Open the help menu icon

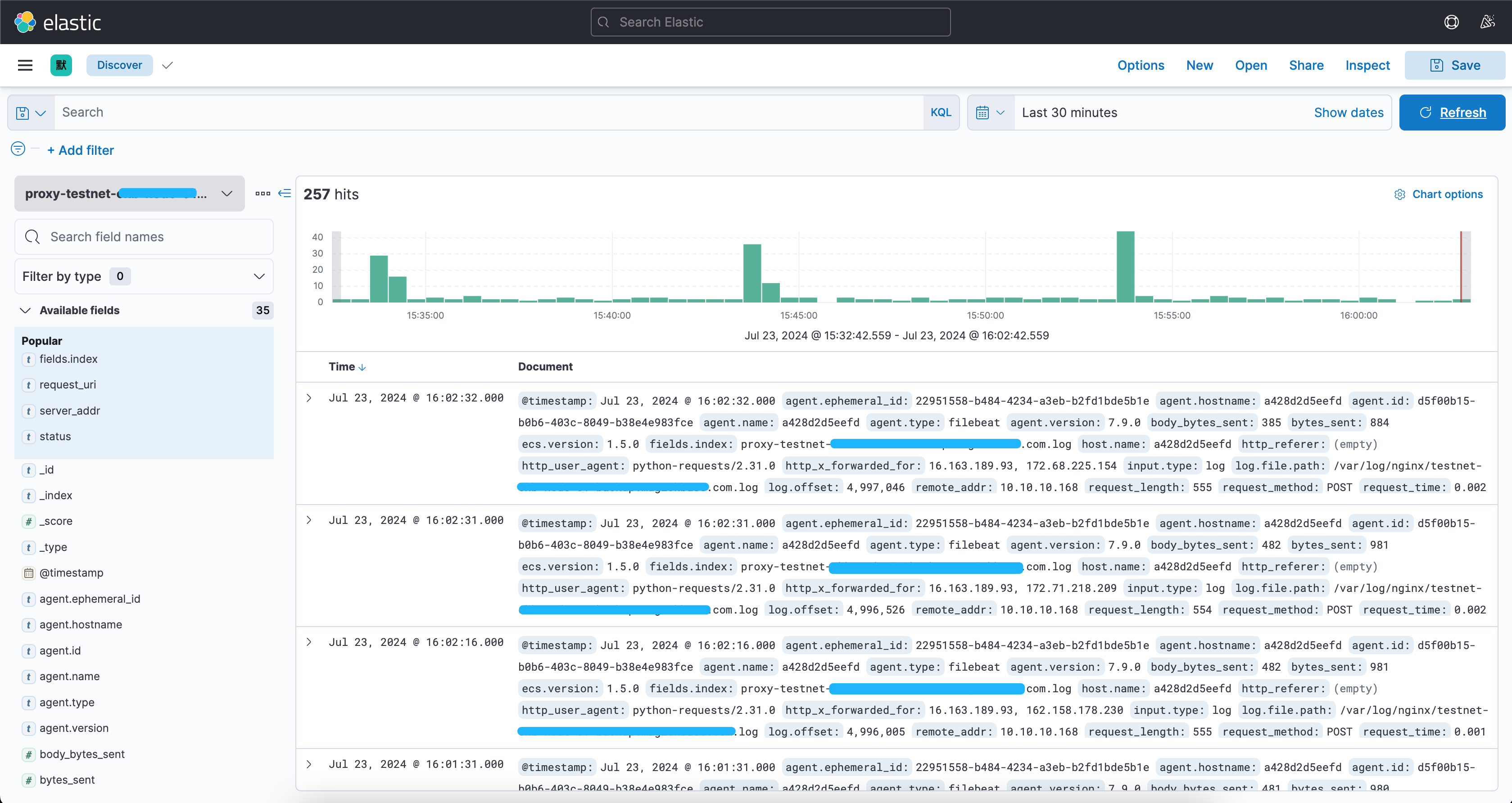pos(1451,23)
